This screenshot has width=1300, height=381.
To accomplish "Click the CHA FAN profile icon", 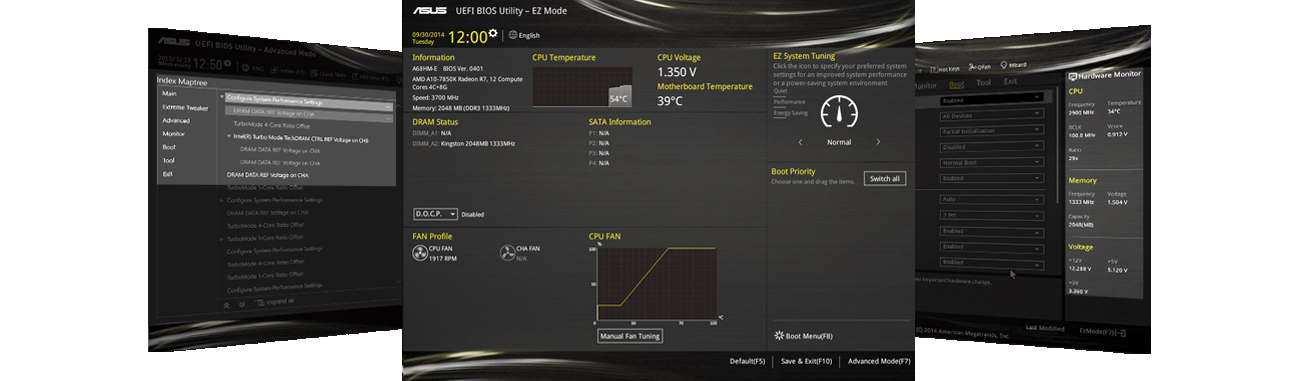I will click(507, 252).
